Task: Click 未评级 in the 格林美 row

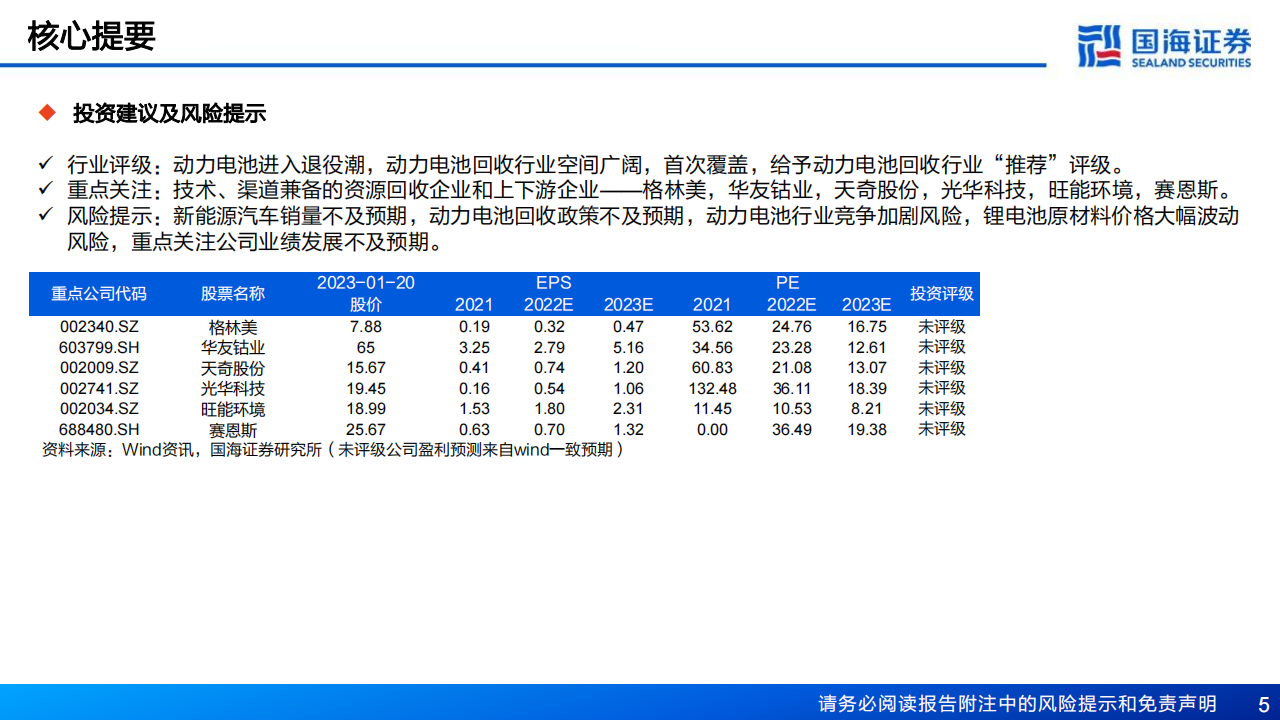Action: [x=942, y=327]
